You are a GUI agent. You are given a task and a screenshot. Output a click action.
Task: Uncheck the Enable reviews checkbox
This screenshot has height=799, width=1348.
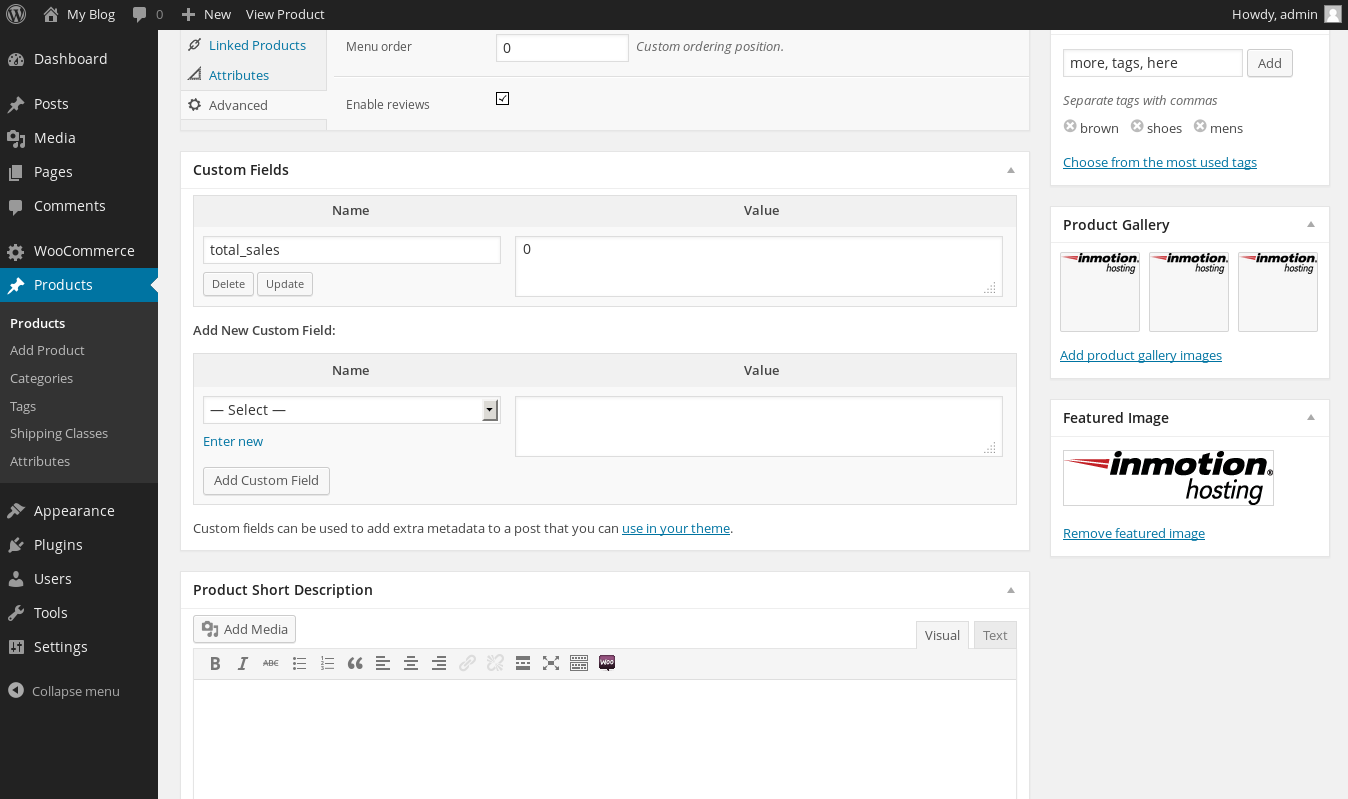tap(503, 99)
